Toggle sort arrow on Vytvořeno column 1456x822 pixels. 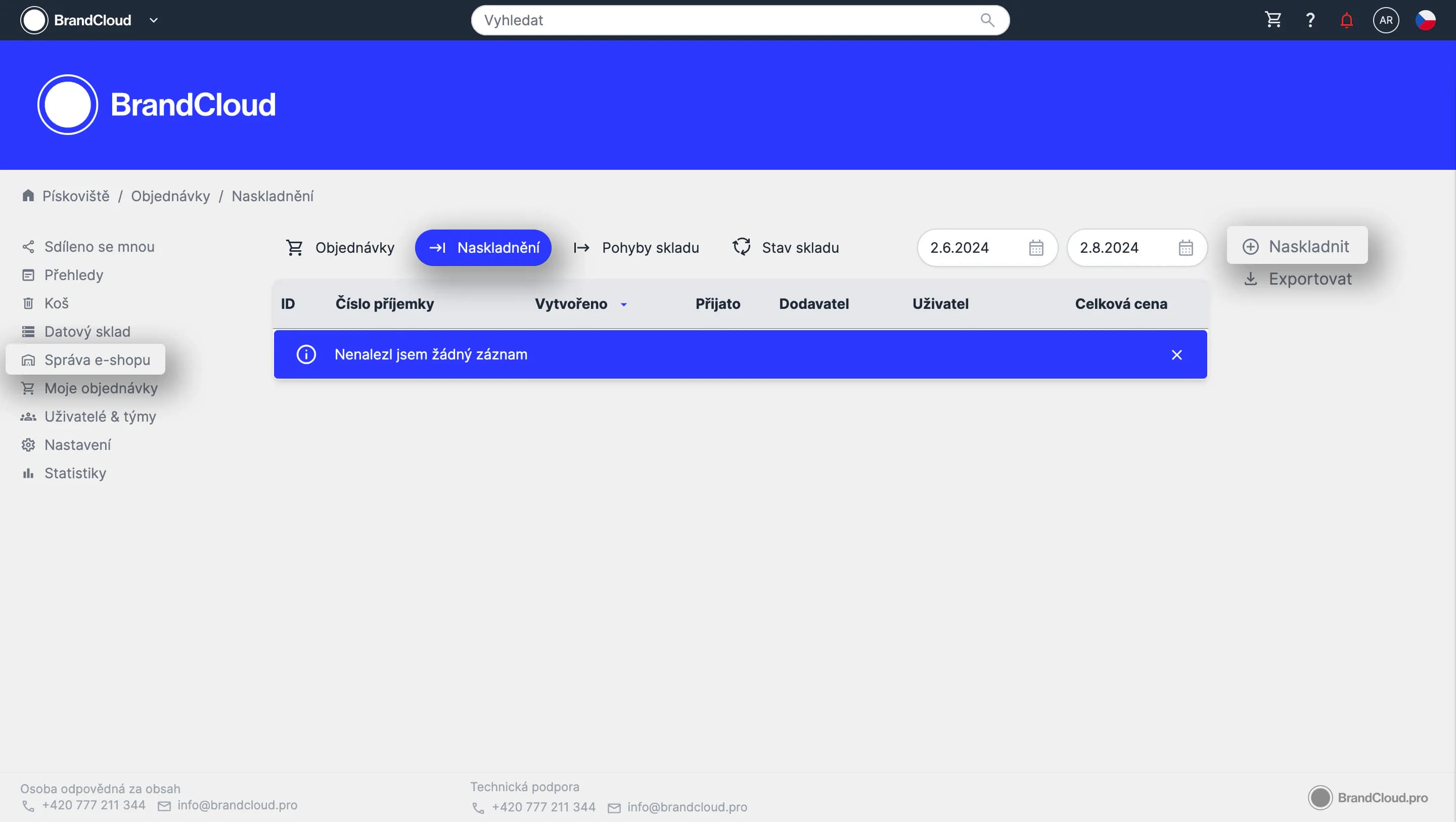tap(623, 304)
